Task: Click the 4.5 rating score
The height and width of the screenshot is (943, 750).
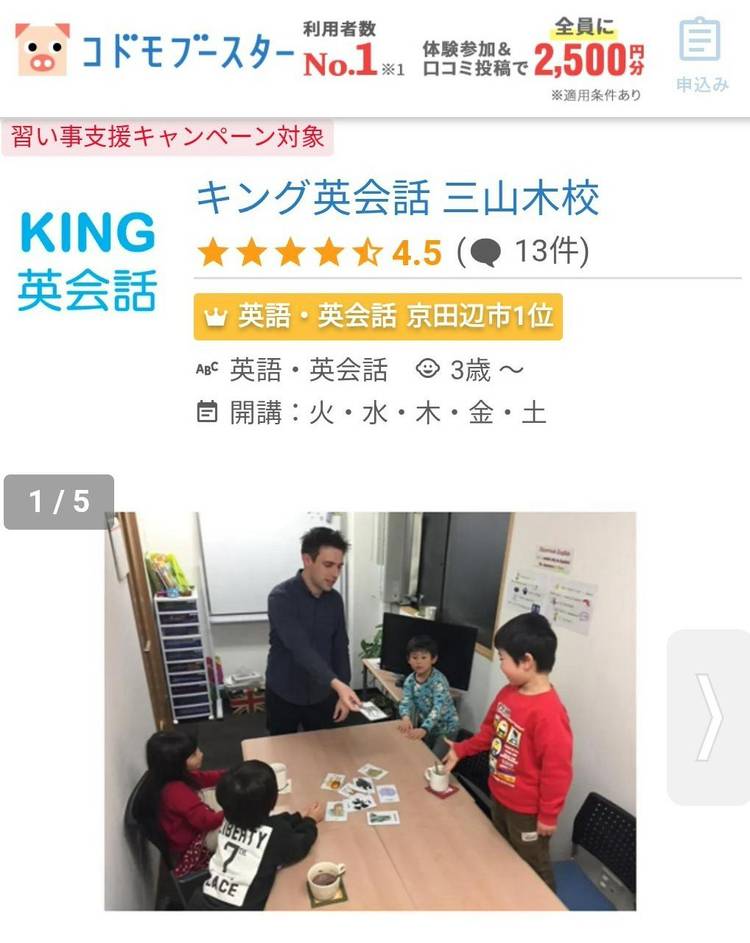Action: click(x=417, y=253)
